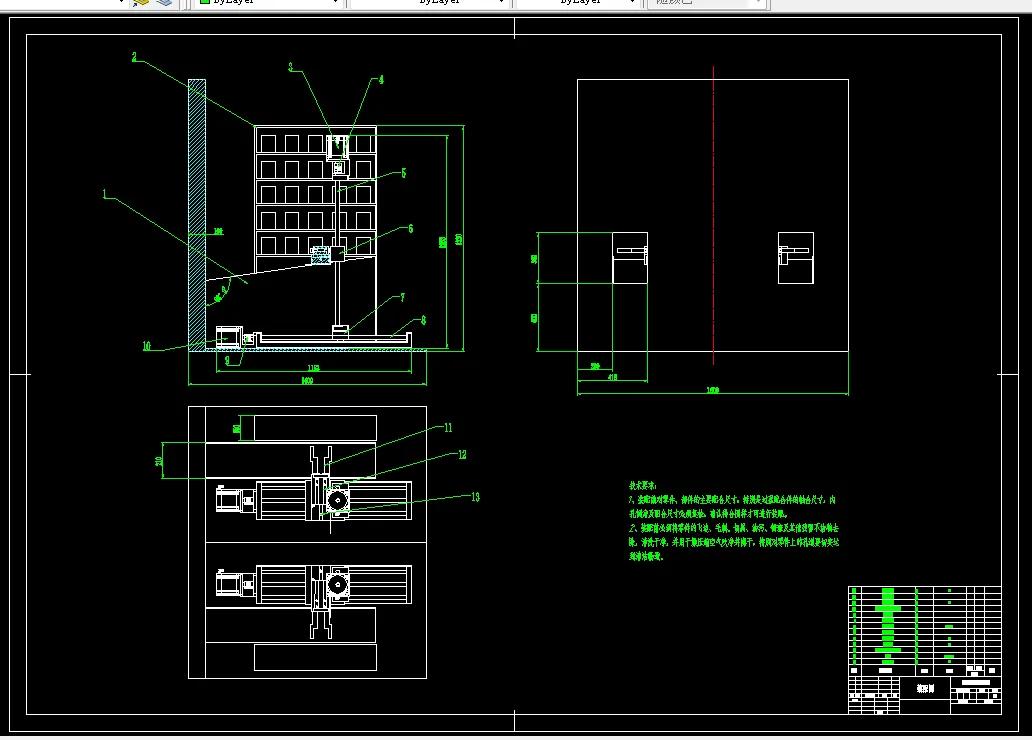Select part balloon number 2
This screenshot has width=1032, height=740.
pyautogui.click(x=134, y=57)
